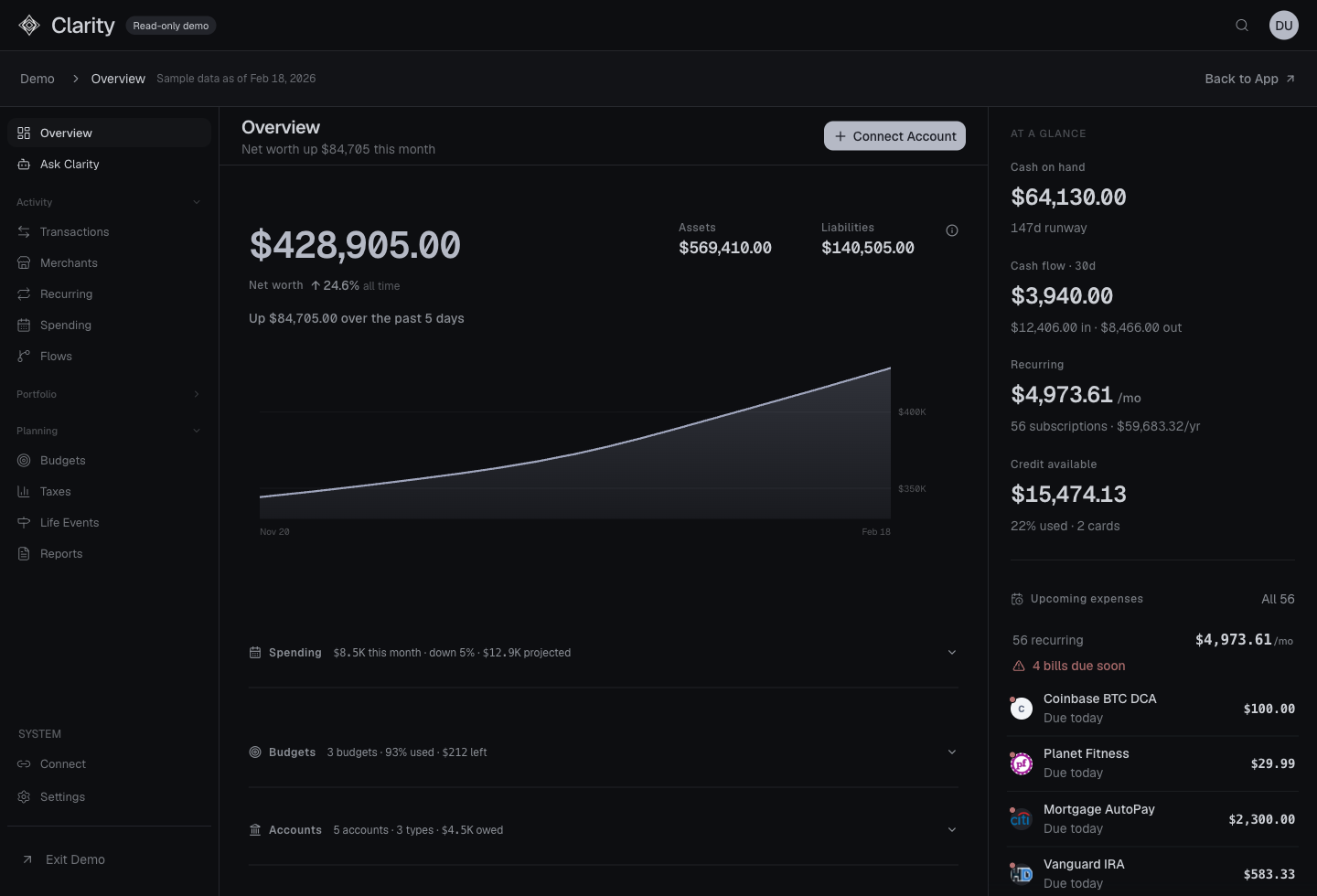1317x896 pixels.
Task: Collapse the Activity section in the sidebar
Action: tap(197, 202)
